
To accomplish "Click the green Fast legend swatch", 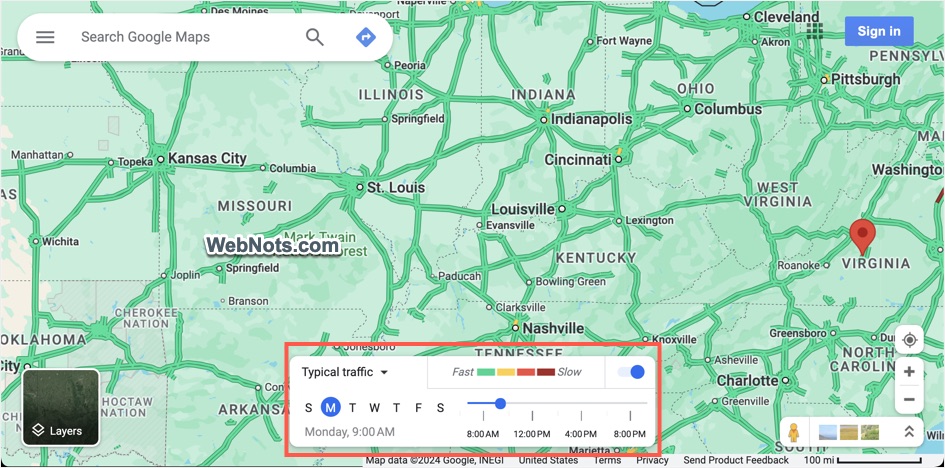I will tap(486, 372).
